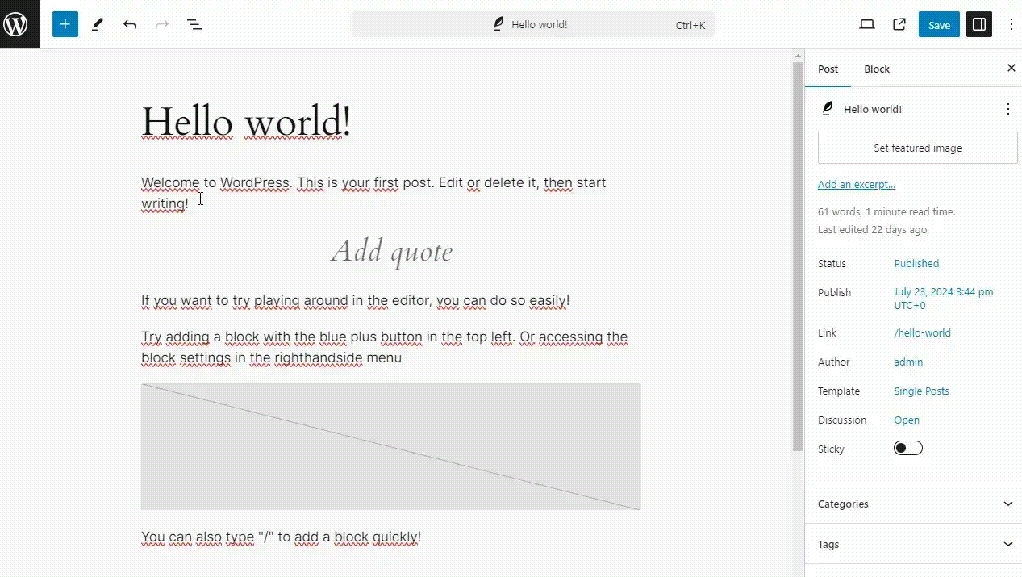Viewport: 1022px width, 577px height.
Task: Edit the /hello-world link
Action: click(922, 333)
